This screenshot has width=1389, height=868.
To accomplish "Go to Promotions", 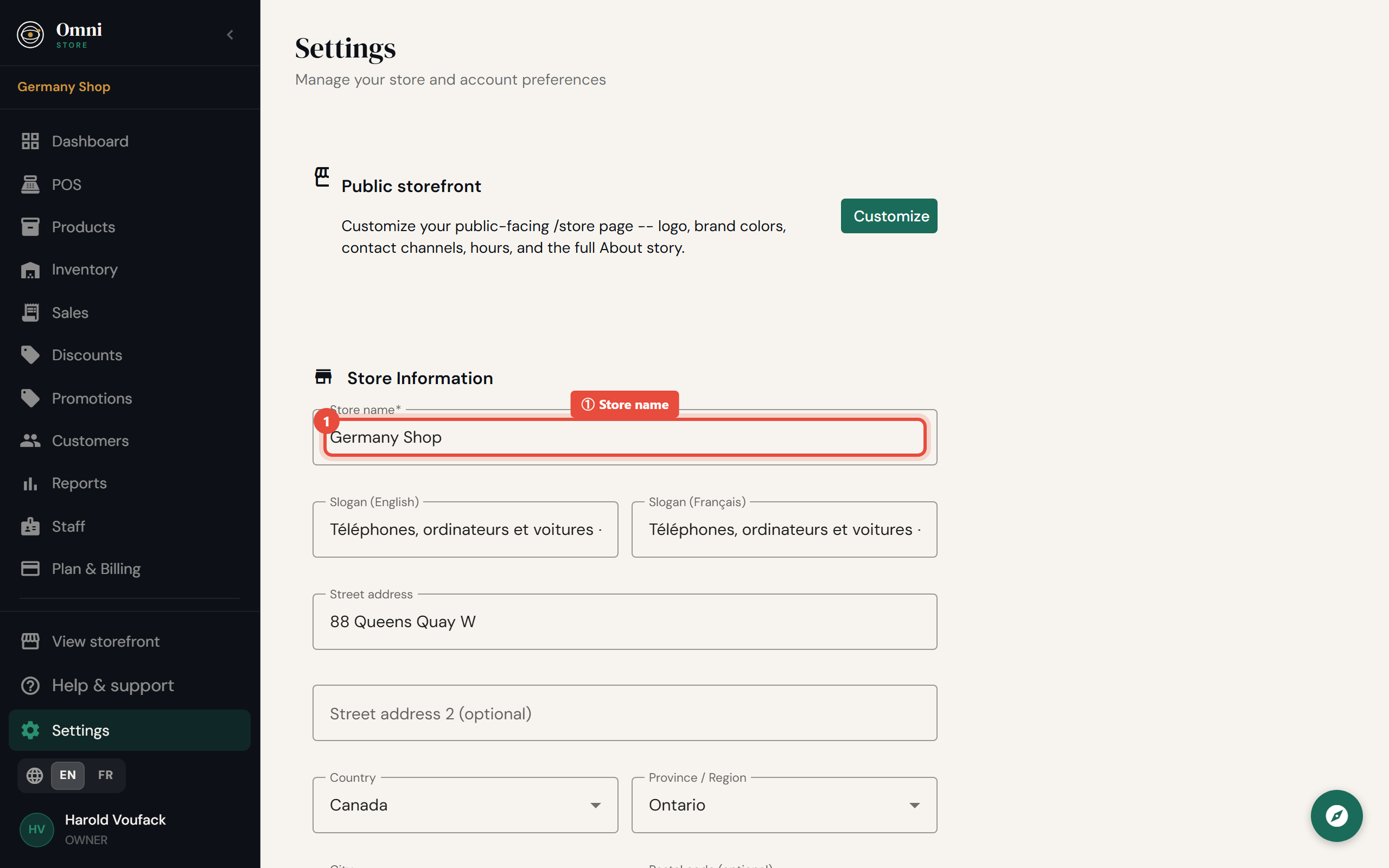I will coord(130,398).
